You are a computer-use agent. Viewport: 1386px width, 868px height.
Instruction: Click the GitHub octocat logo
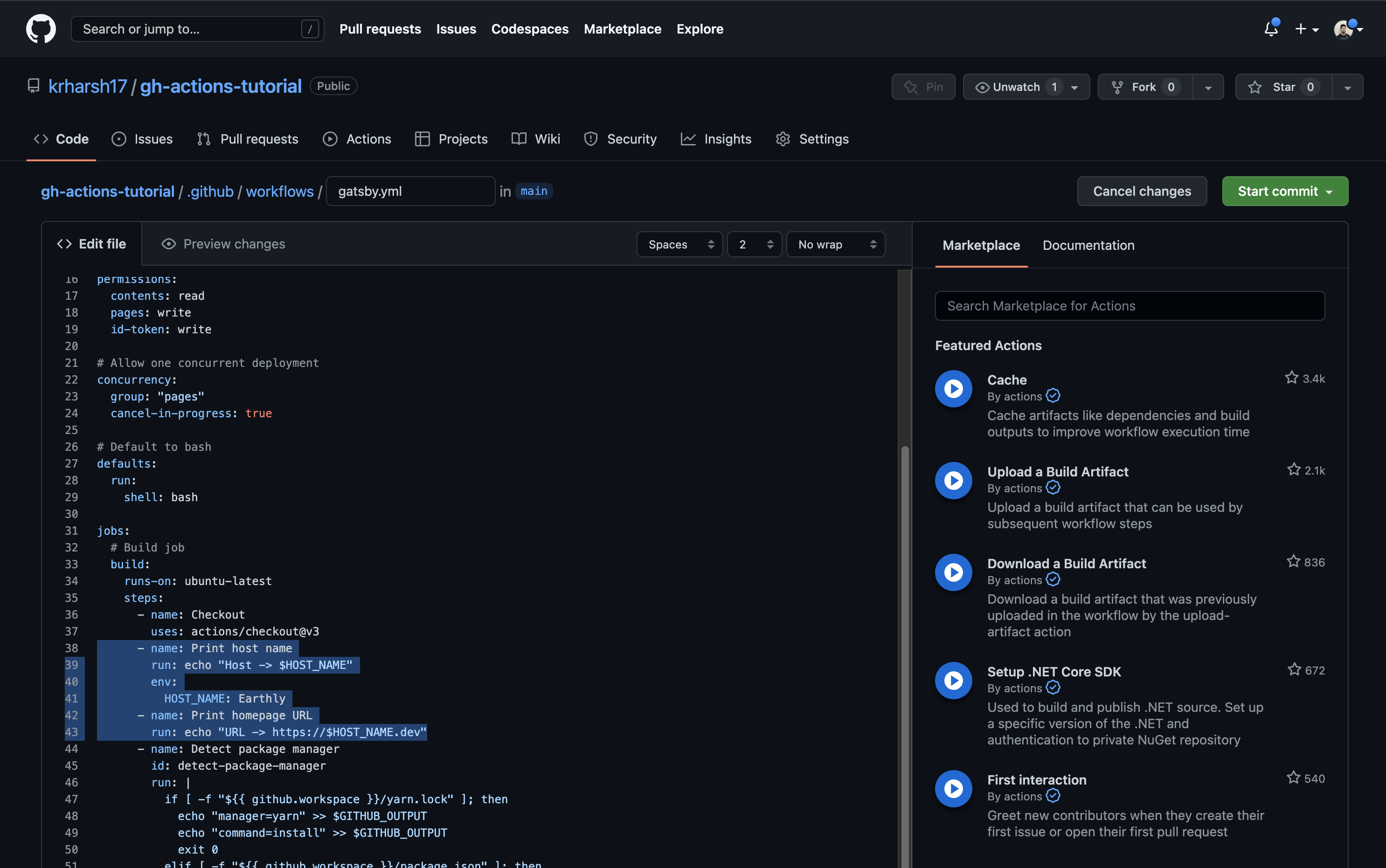[x=40, y=29]
